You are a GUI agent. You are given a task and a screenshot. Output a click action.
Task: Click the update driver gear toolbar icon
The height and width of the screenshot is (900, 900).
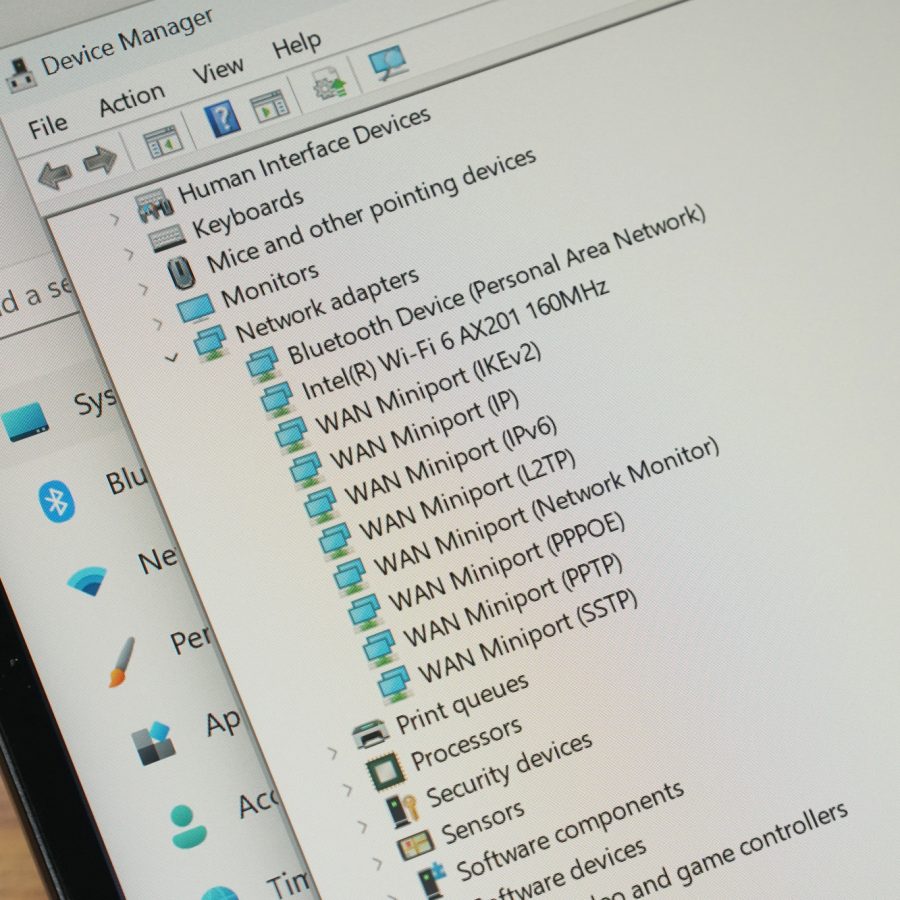pos(329,84)
